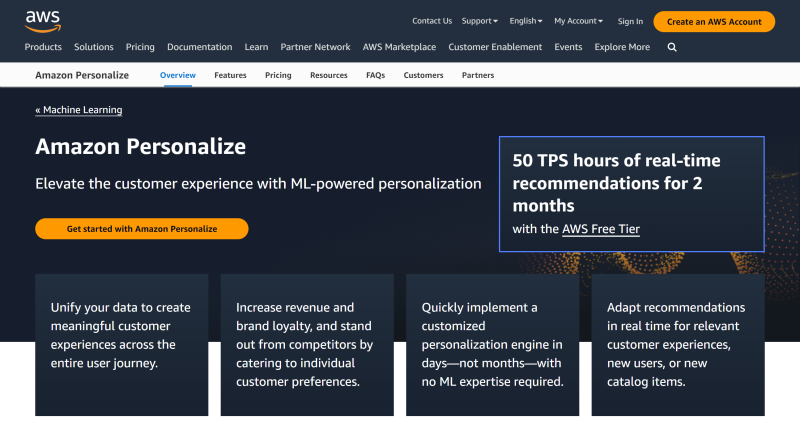The image size is (800, 434).
Task: Open the Products menu
Action: (x=43, y=47)
